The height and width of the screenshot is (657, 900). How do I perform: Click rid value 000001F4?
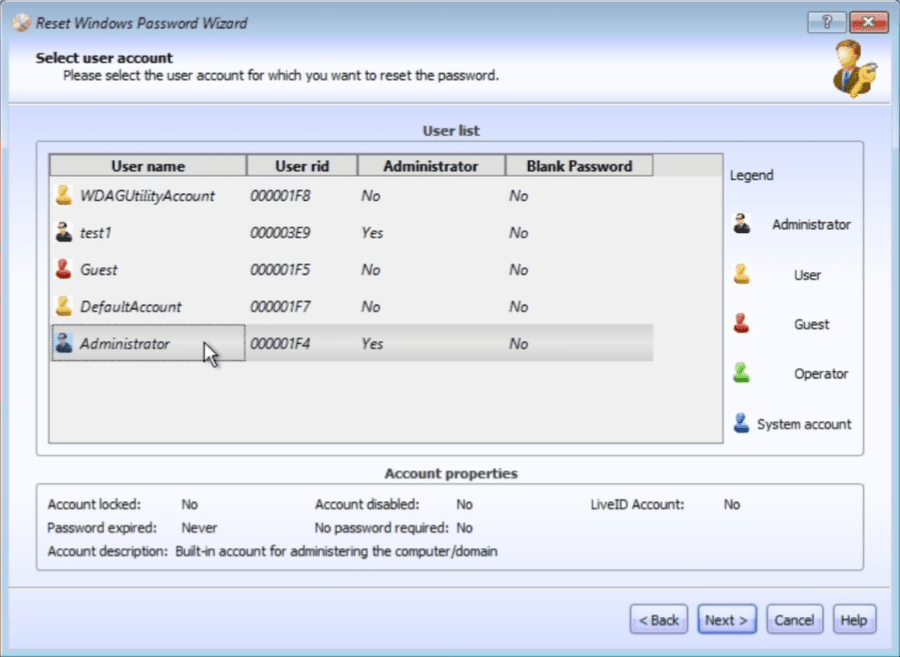coord(280,344)
